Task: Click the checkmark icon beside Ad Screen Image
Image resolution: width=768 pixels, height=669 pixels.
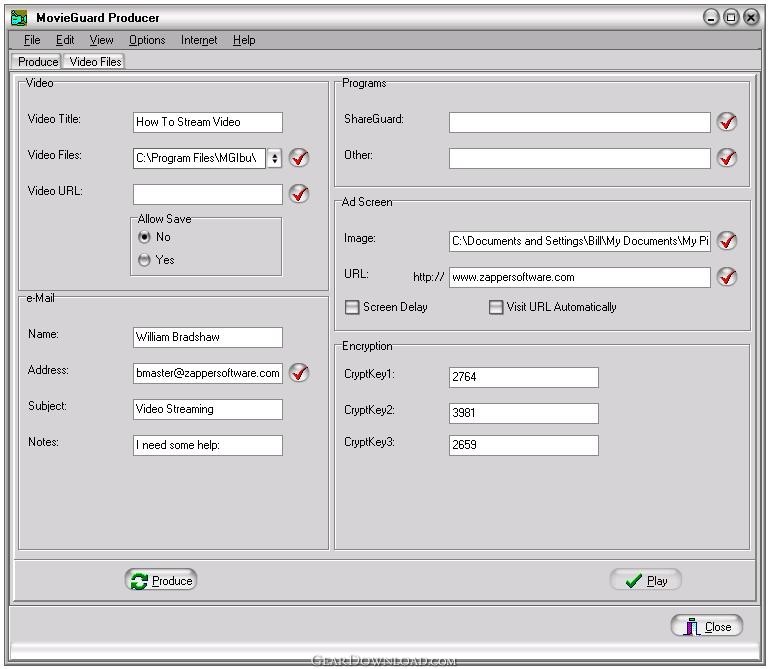Action: (x=727, y=241)
